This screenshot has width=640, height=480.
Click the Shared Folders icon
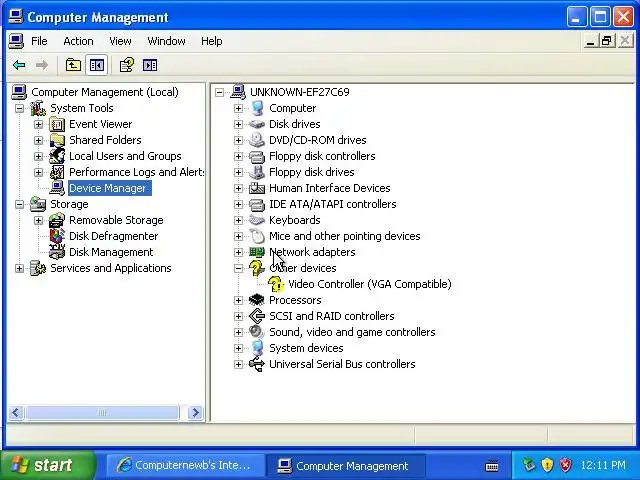tap(57, 140)
